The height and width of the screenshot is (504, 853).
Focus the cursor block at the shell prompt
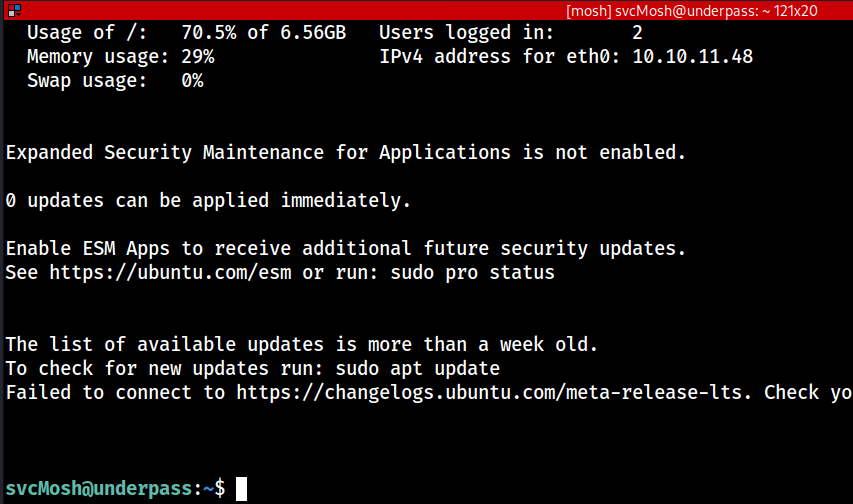(x=241, y=489)
